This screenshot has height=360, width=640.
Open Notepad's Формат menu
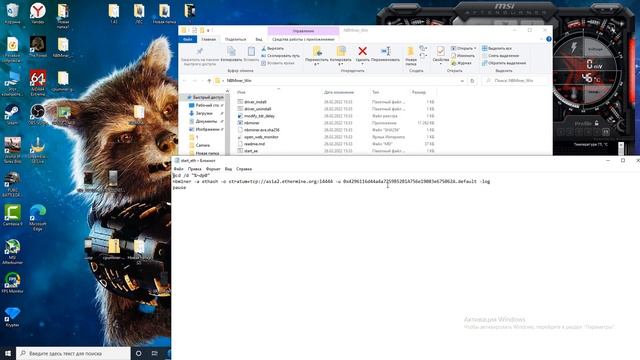[x=213, y=169]
